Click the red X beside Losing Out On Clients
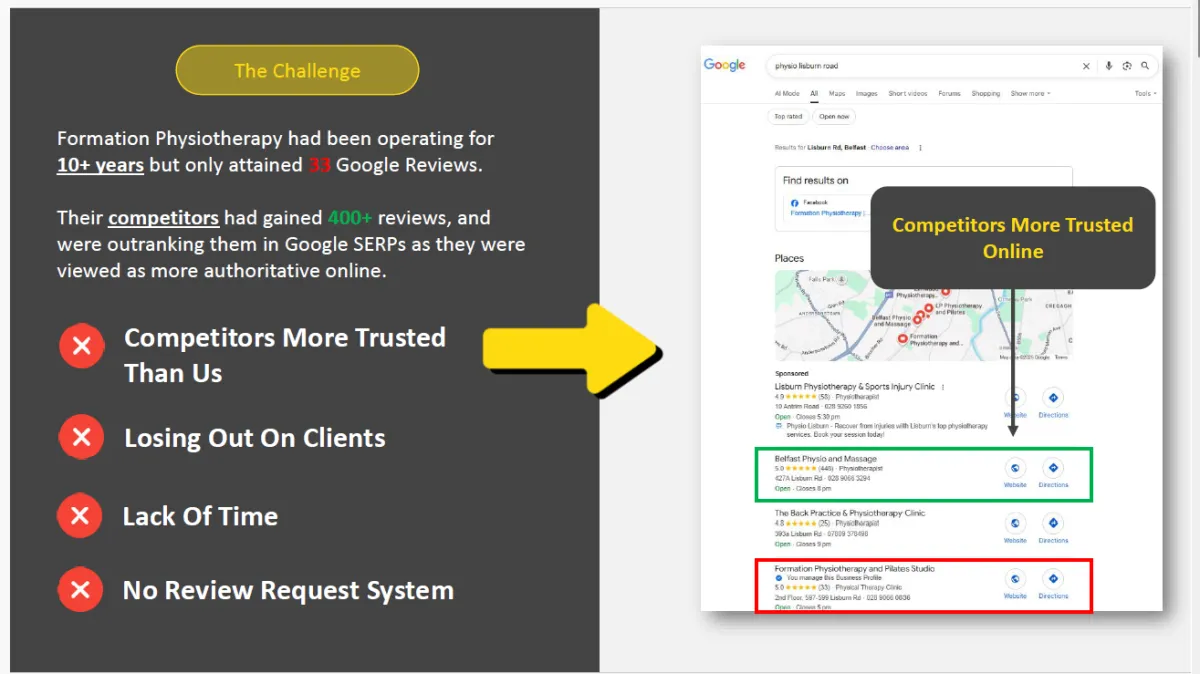 click(x=80, y=437)
